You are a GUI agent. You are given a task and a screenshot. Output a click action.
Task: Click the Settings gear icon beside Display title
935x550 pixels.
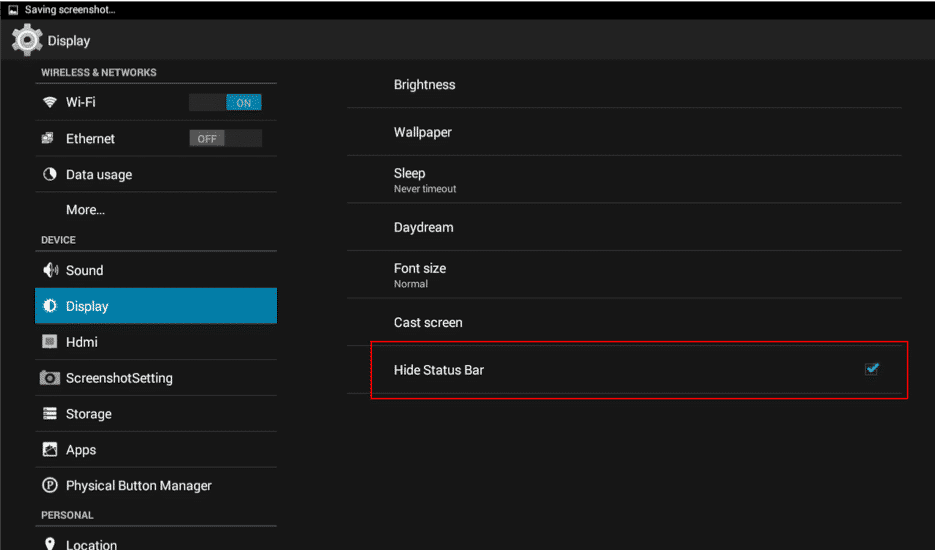[x=27, y=40]
